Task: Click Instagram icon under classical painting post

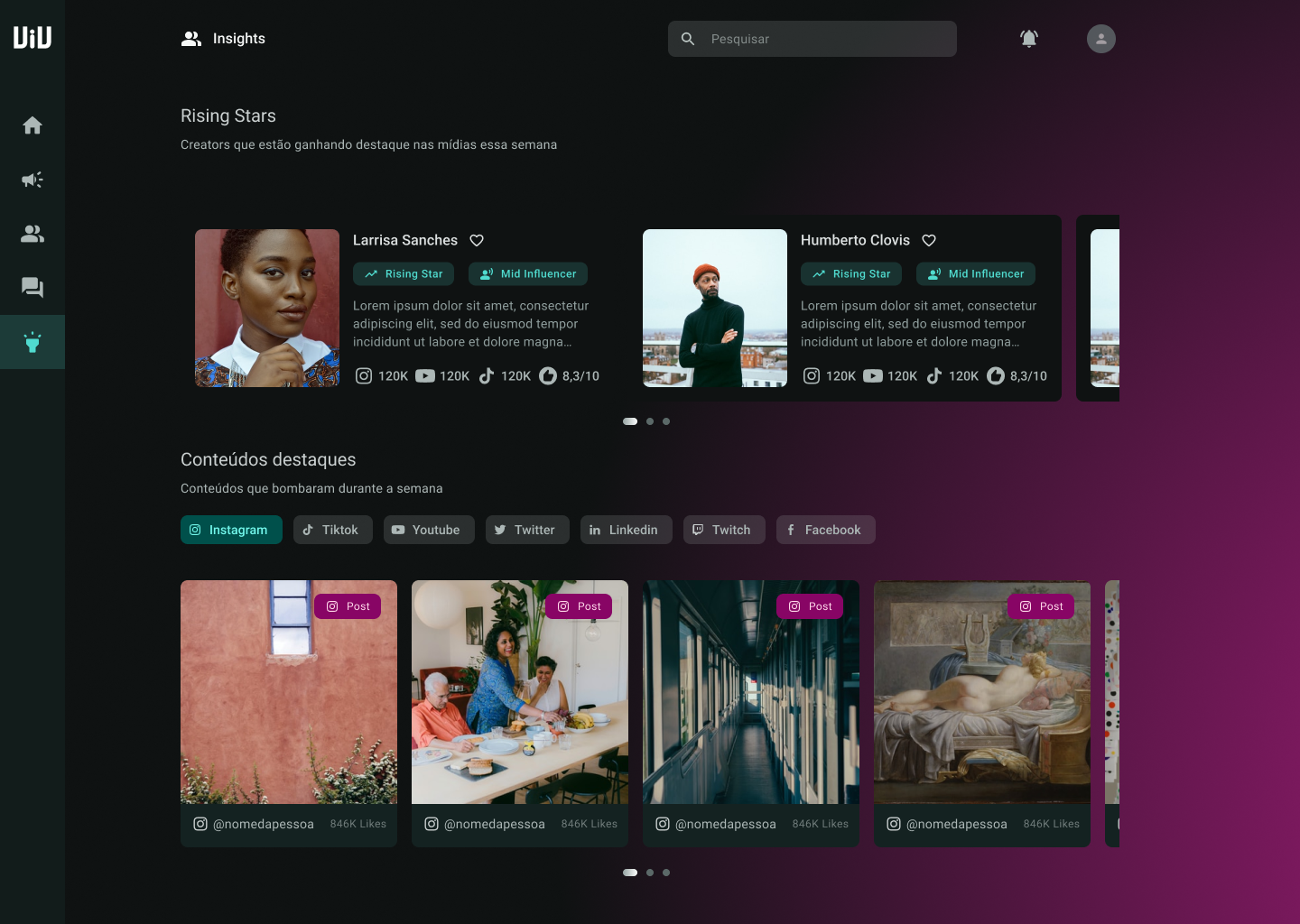Action: 894,824
